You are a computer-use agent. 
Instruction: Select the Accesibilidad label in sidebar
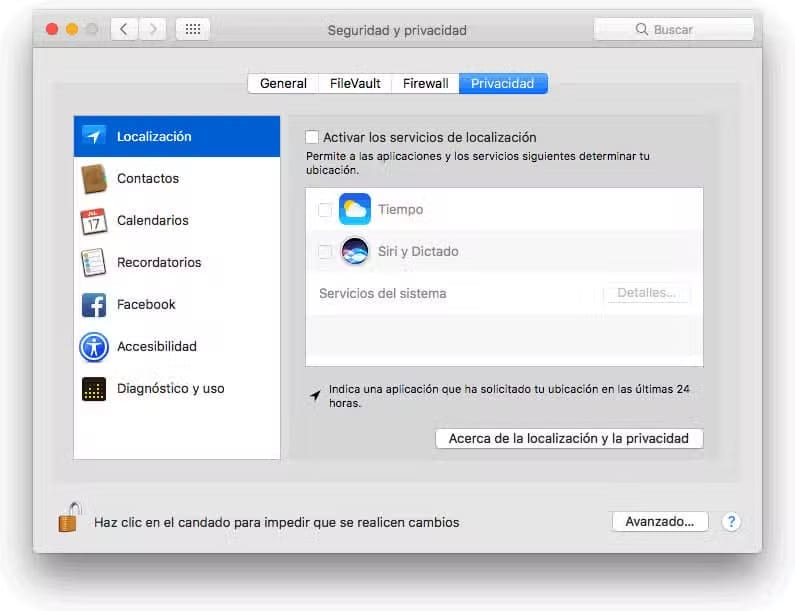157,346
